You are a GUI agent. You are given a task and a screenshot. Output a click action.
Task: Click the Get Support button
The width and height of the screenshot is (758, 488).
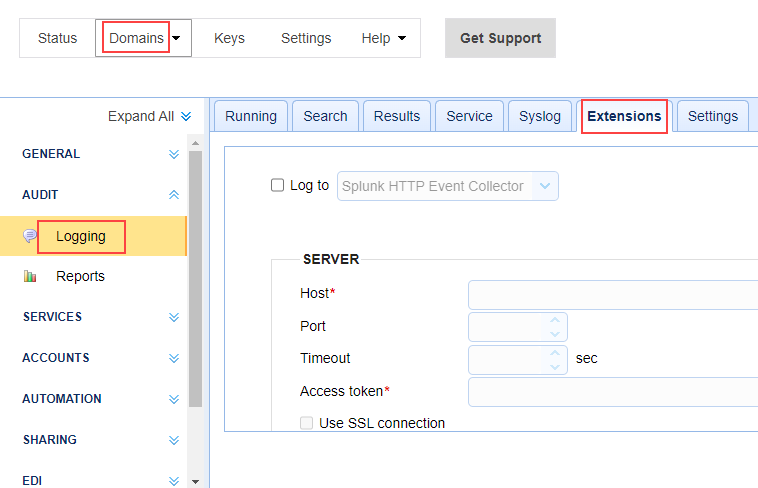pyautogui.click(x=500, y=38)
